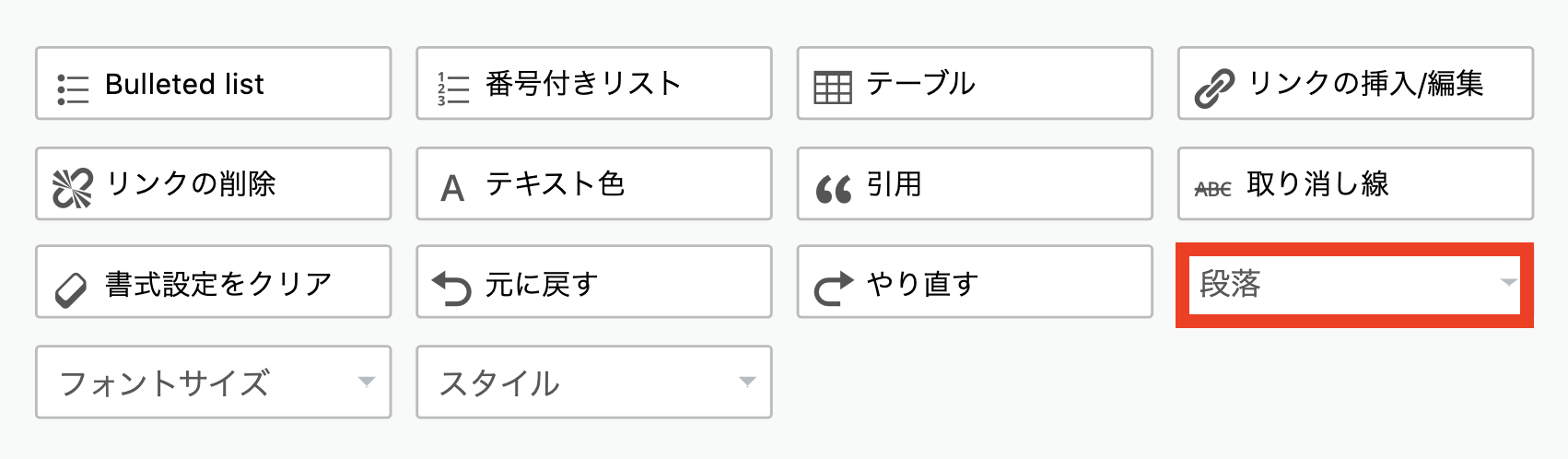1568x459 pixels.
Task: Click the やり直す label text
Action: tap(922, 284)
